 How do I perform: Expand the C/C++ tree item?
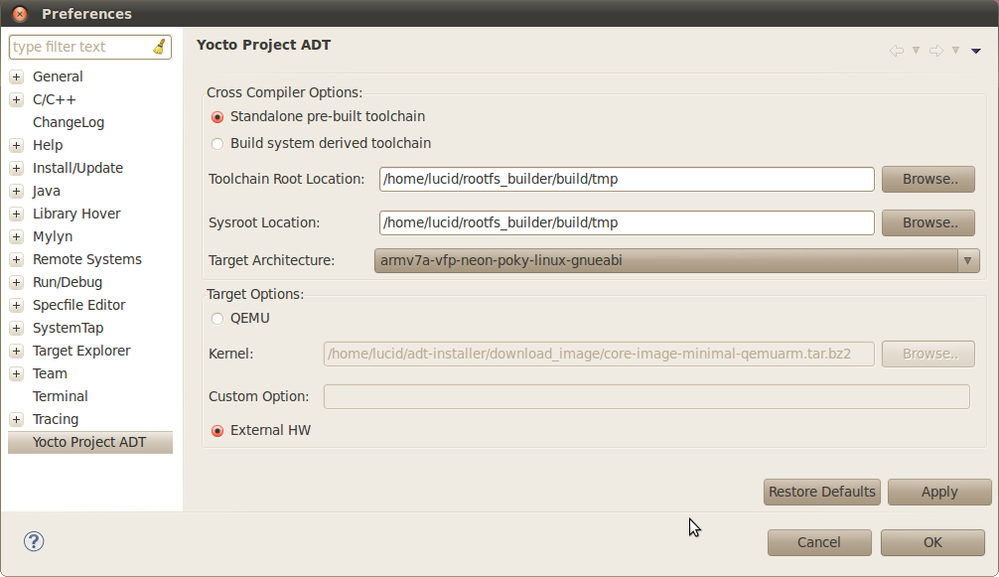(x=15, y=99)
